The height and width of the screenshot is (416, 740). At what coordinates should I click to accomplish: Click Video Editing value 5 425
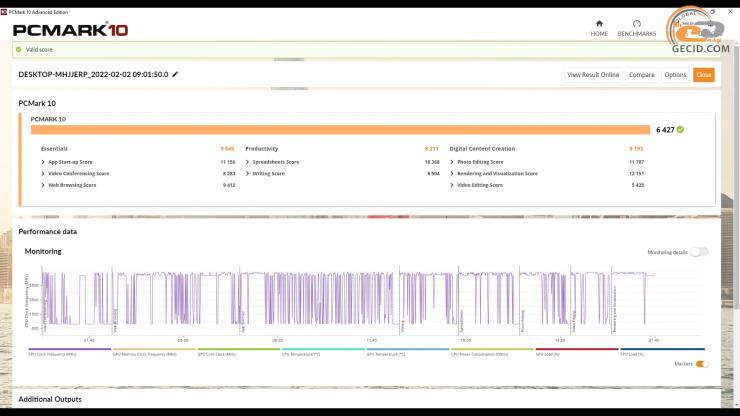coord(638,185)
